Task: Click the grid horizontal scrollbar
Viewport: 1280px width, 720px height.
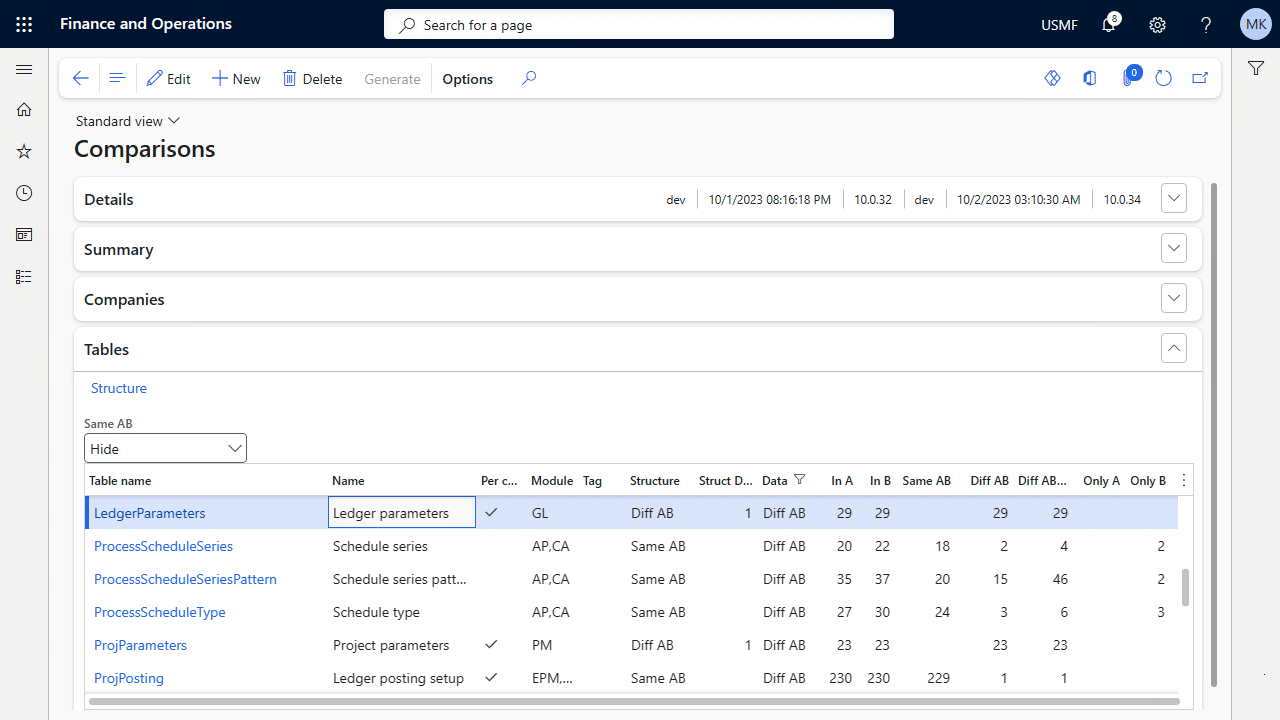Action: click(632, 702)
